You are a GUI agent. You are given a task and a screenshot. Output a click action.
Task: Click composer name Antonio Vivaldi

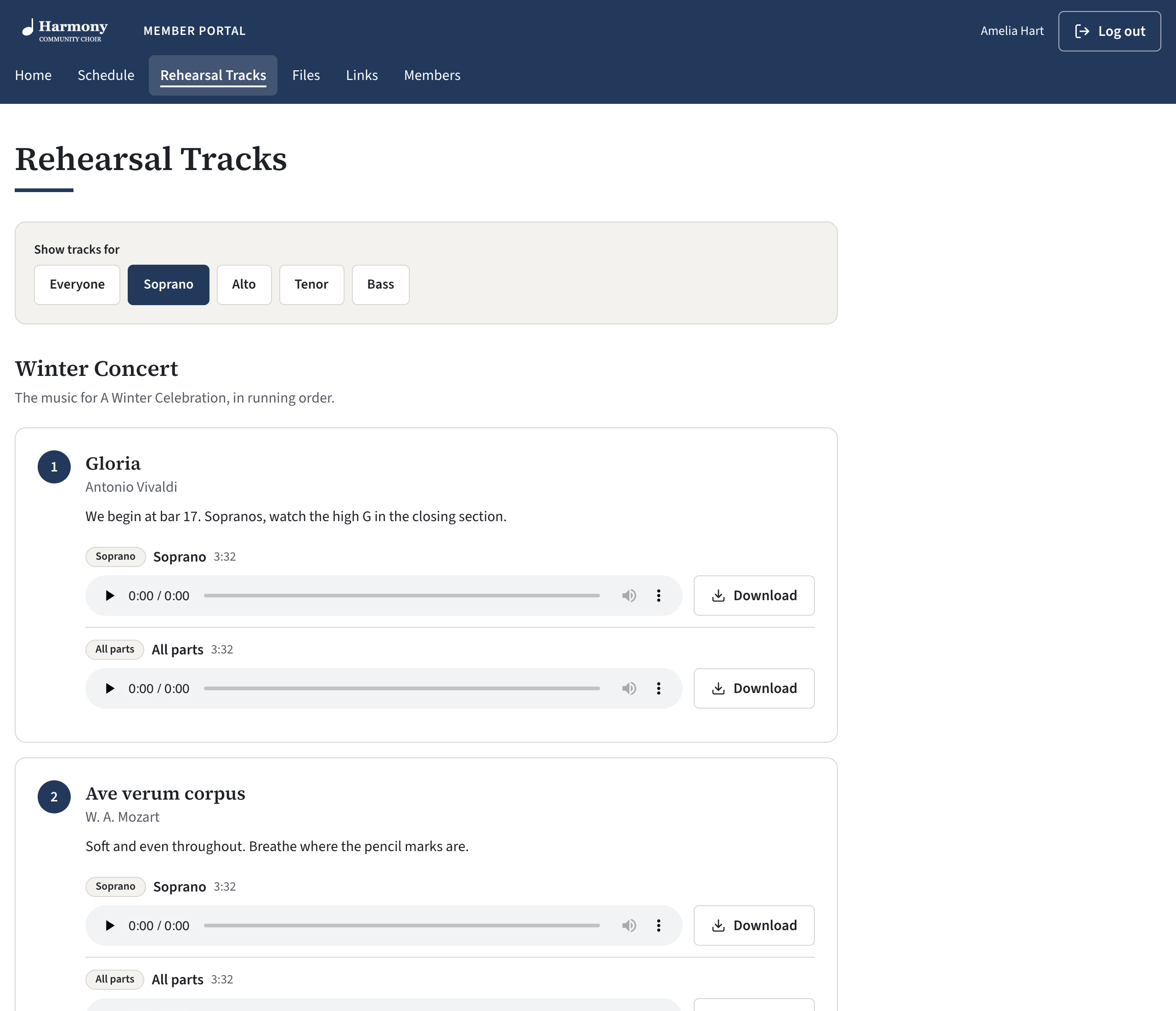click(x=131, y=487)
